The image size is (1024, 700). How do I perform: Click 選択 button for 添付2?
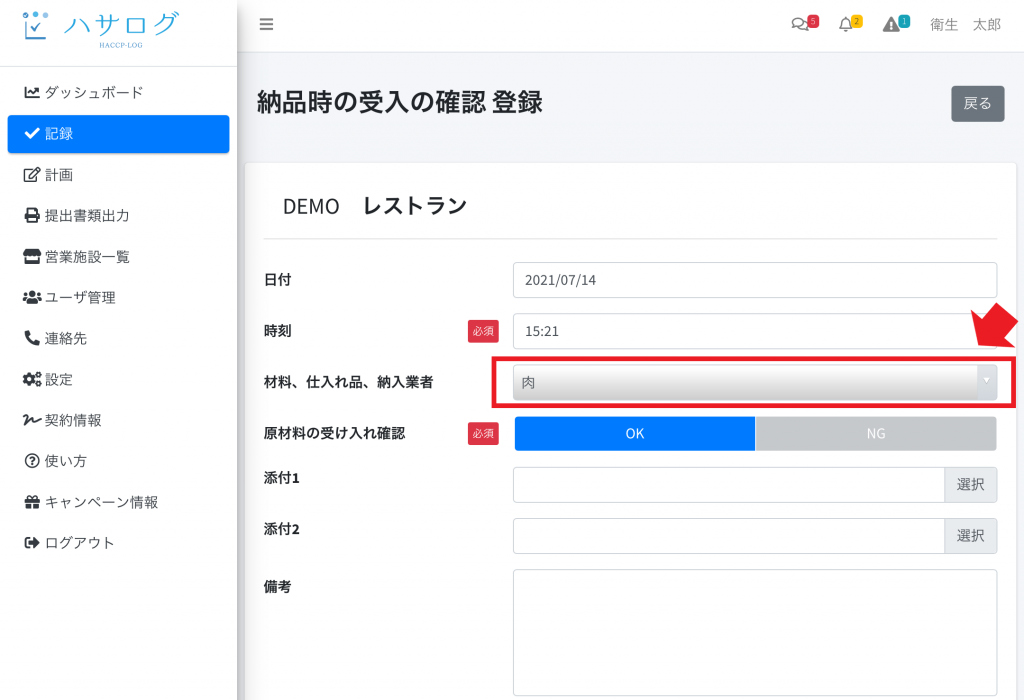[x=970, y=536]
